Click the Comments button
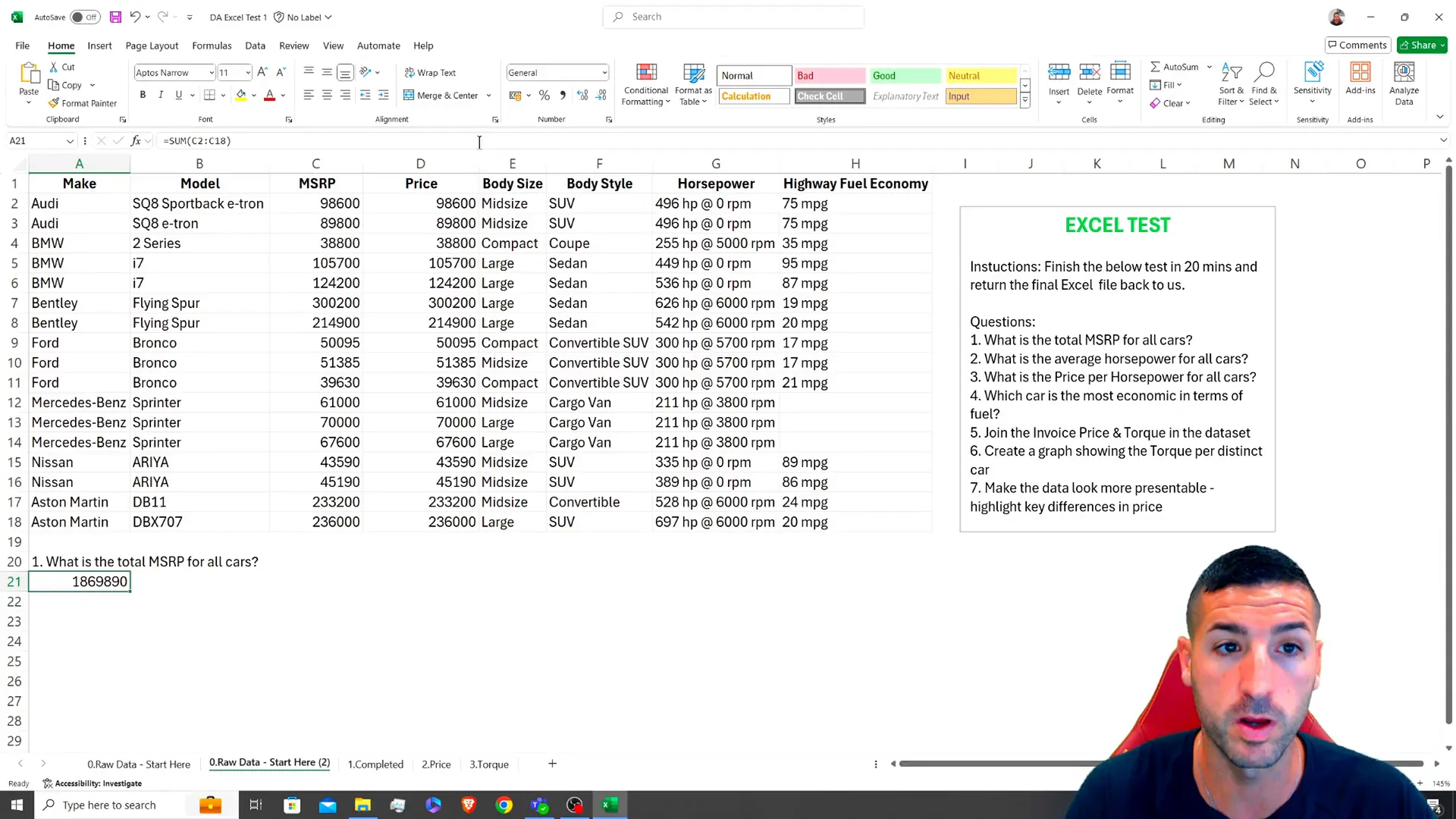The height and width of the screenshot is (819, 1456). point(1357,45)
